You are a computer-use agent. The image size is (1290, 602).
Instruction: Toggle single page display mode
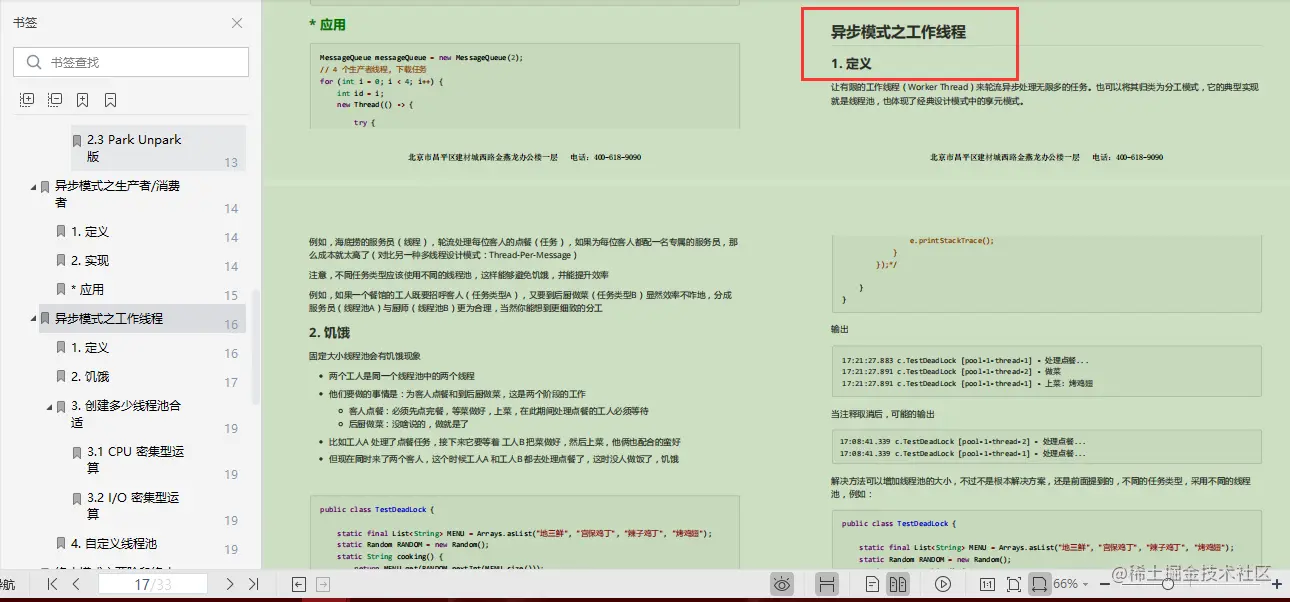pyautogui.click(x=871, y=584)
